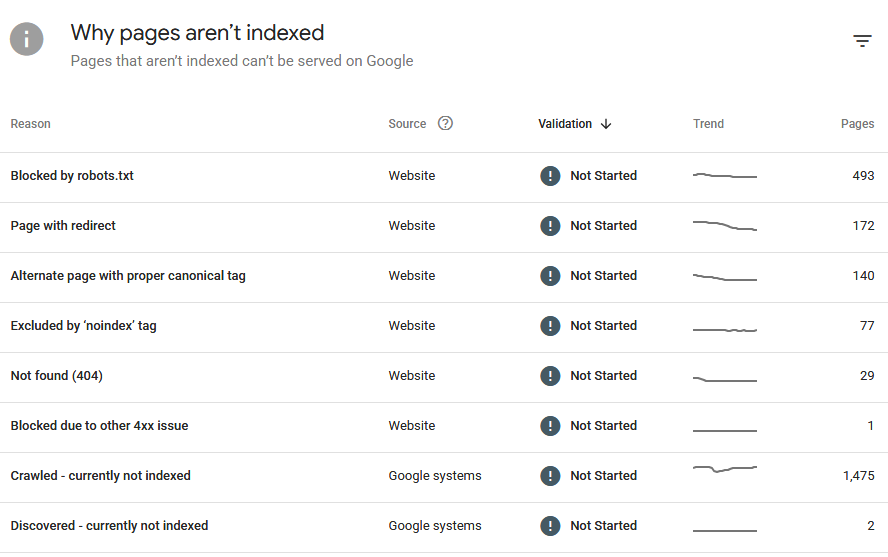
Task: Open Alternate page with proper canonical tag
Action: point(128,276)
